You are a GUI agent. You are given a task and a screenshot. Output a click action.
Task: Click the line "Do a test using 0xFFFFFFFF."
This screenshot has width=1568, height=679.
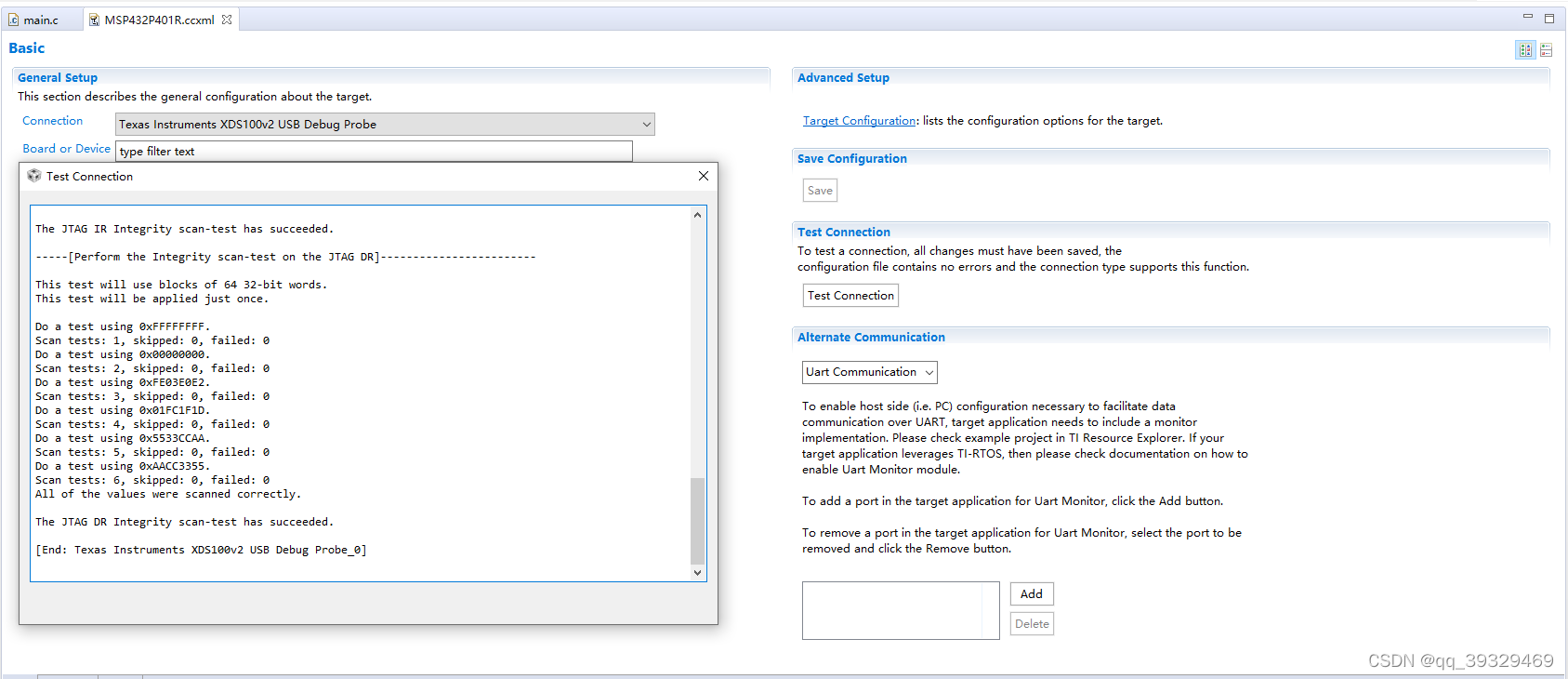point(123,326)
